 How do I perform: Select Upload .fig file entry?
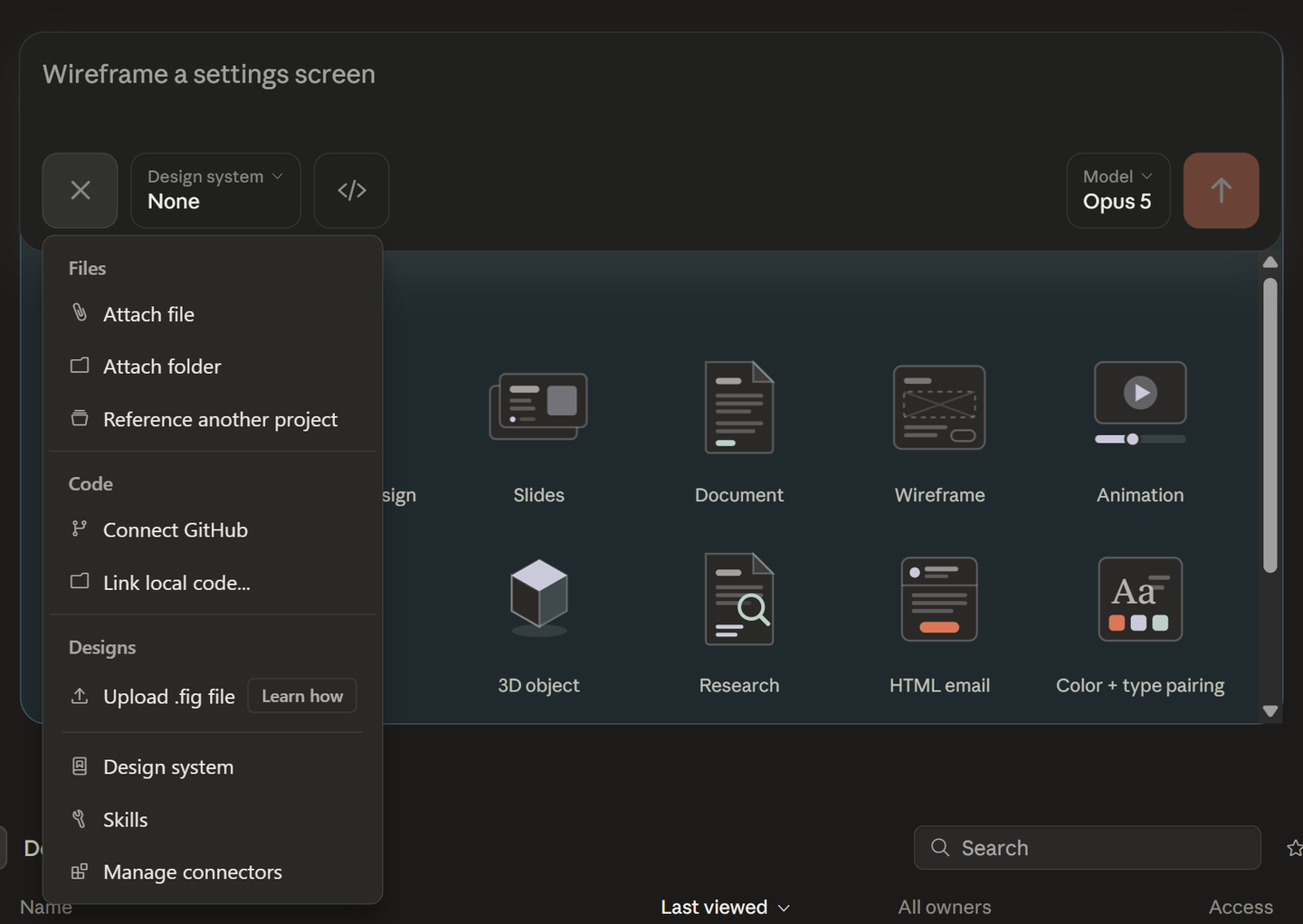point(169,696)
